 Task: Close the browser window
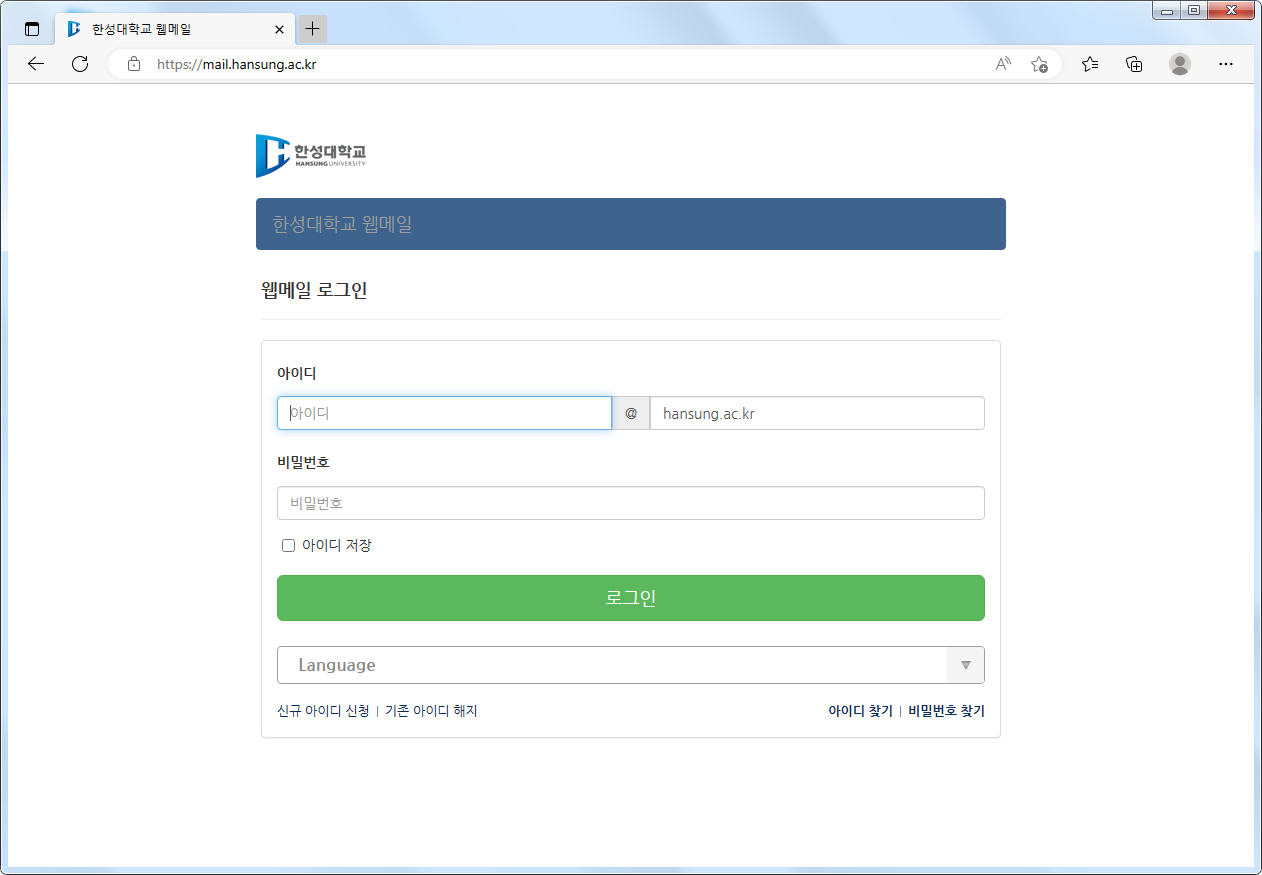pos(1231,10)
